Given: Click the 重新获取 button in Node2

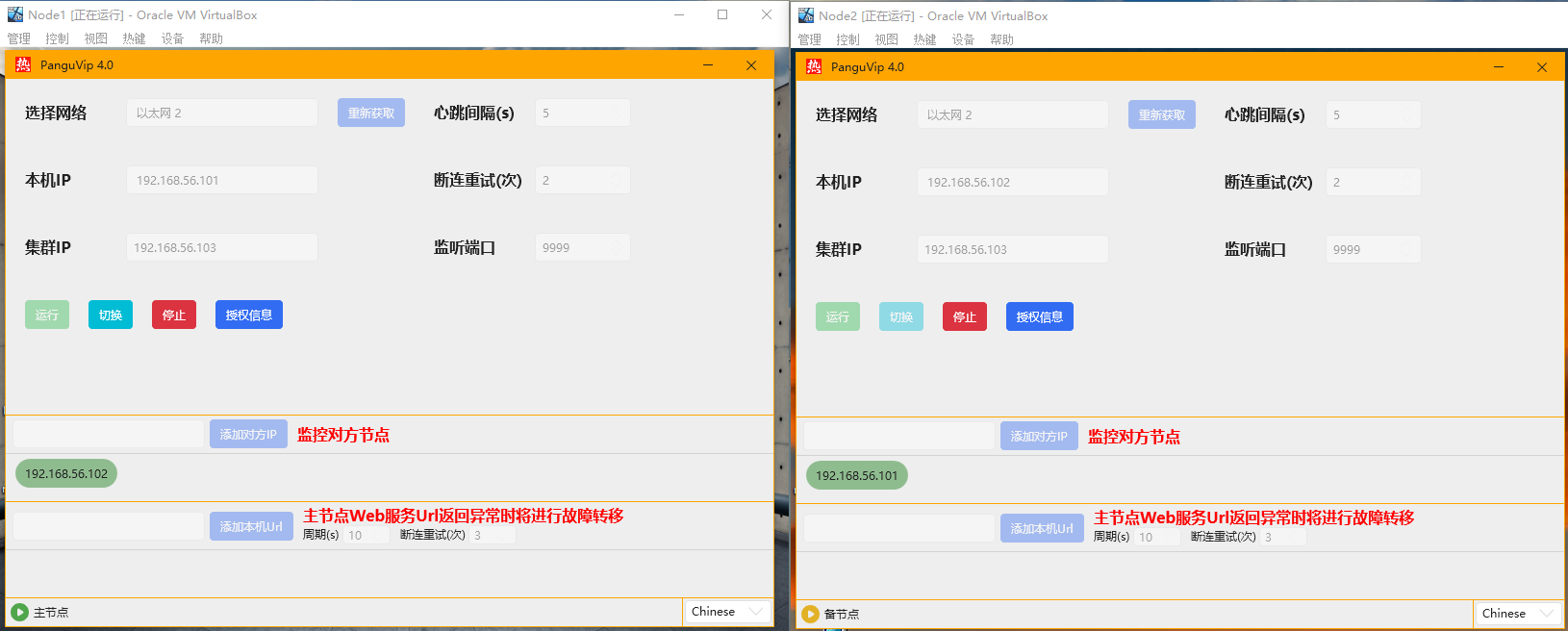Looking at the screenshot, I should click(1162, 114).
